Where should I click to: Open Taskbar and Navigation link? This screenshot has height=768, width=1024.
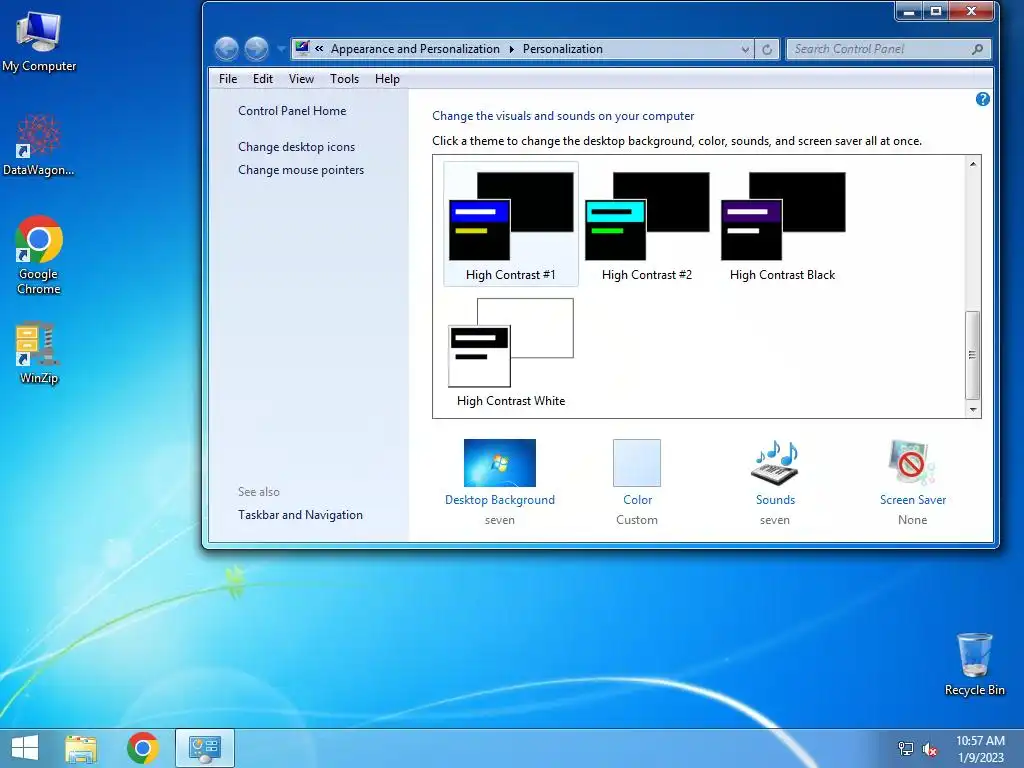300,515
